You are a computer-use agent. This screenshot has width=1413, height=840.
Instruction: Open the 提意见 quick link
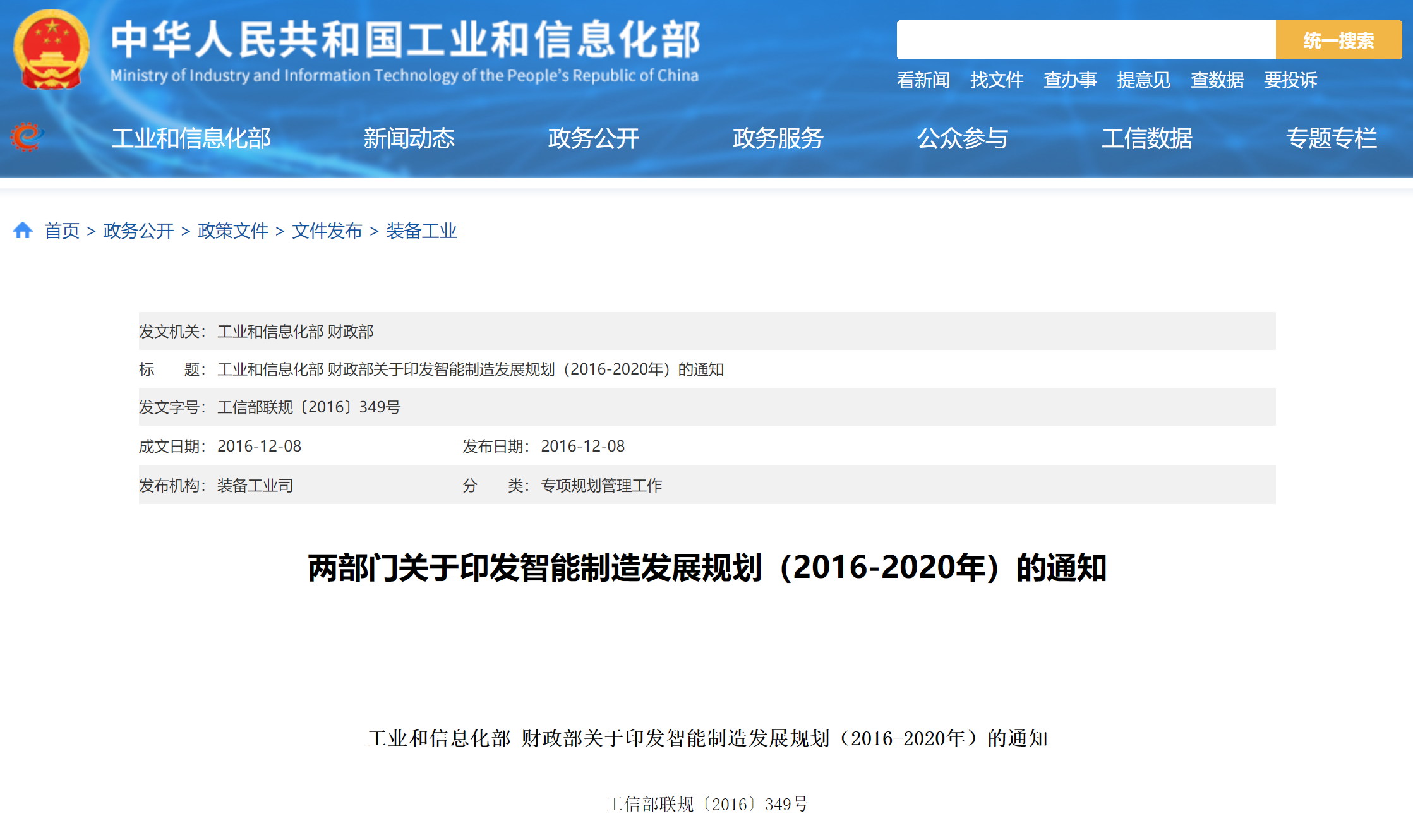pyautogui.click(x=1143, y=80)
